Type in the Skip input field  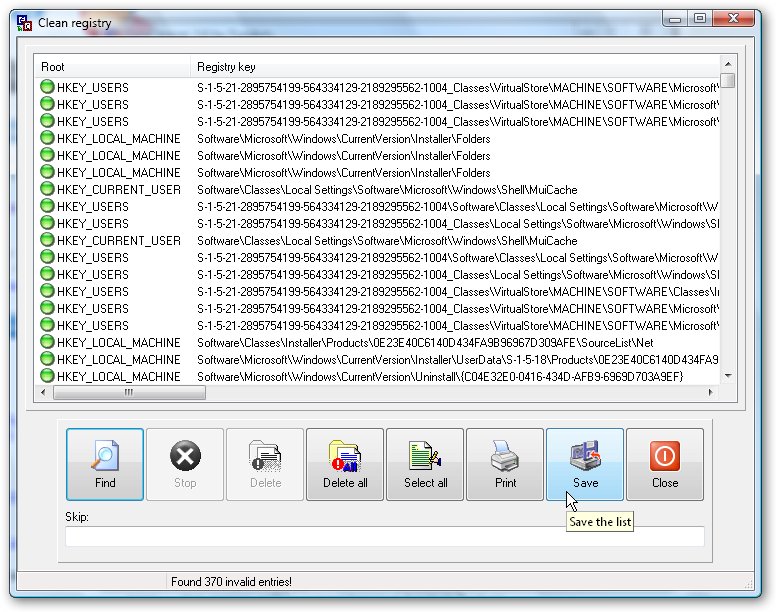[x=385, y=537]
